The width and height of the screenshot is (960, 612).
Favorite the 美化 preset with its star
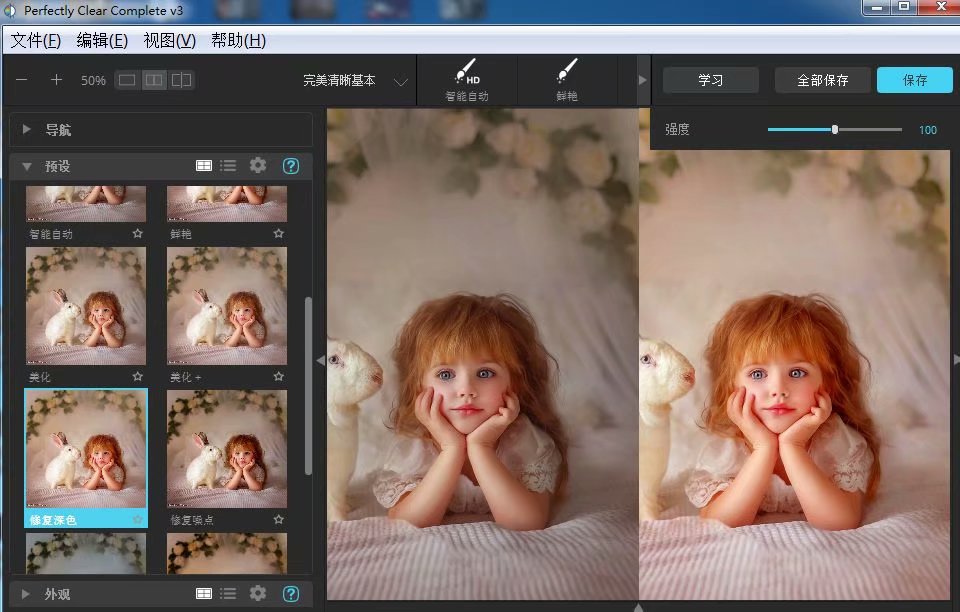coord(137,377)
